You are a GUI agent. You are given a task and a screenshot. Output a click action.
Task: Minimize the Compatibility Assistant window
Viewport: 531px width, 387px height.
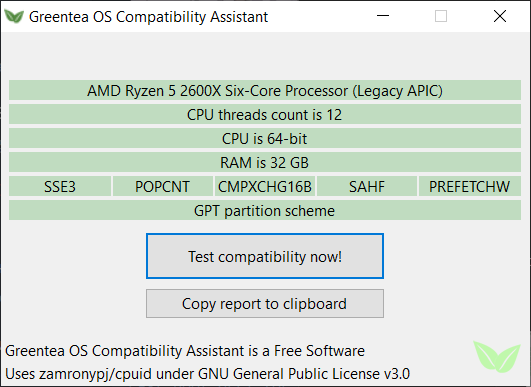383,16
